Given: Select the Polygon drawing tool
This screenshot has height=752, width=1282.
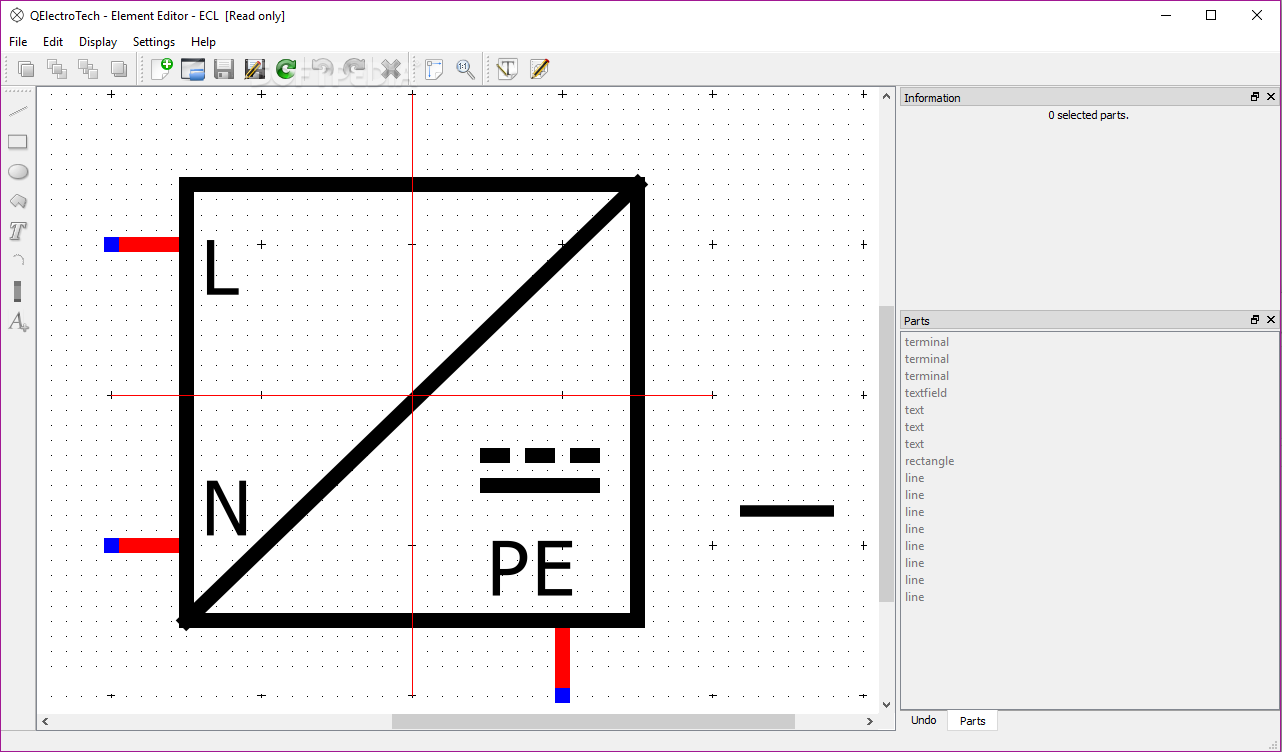Looking at the screenshot, I should pyautogui.click(x=18, y=201).
